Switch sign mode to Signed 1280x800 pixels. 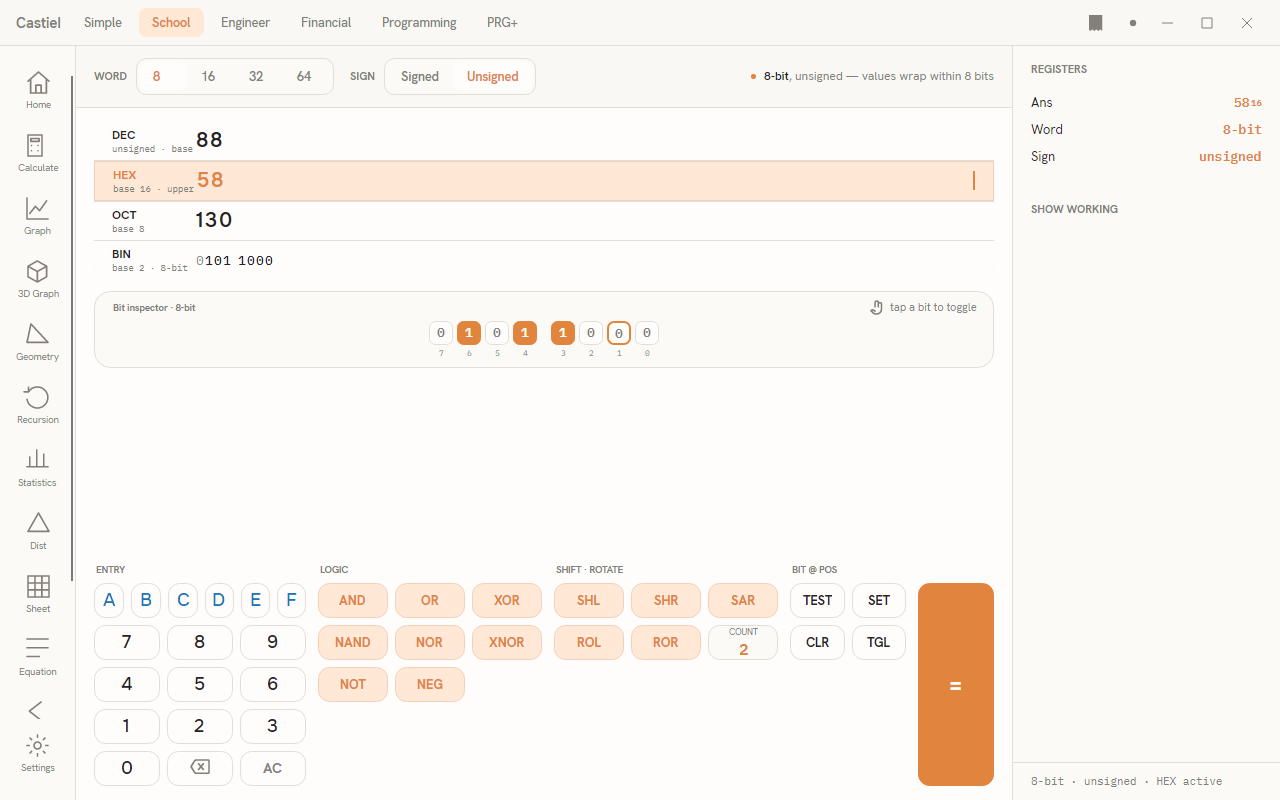tap(420, 76)
